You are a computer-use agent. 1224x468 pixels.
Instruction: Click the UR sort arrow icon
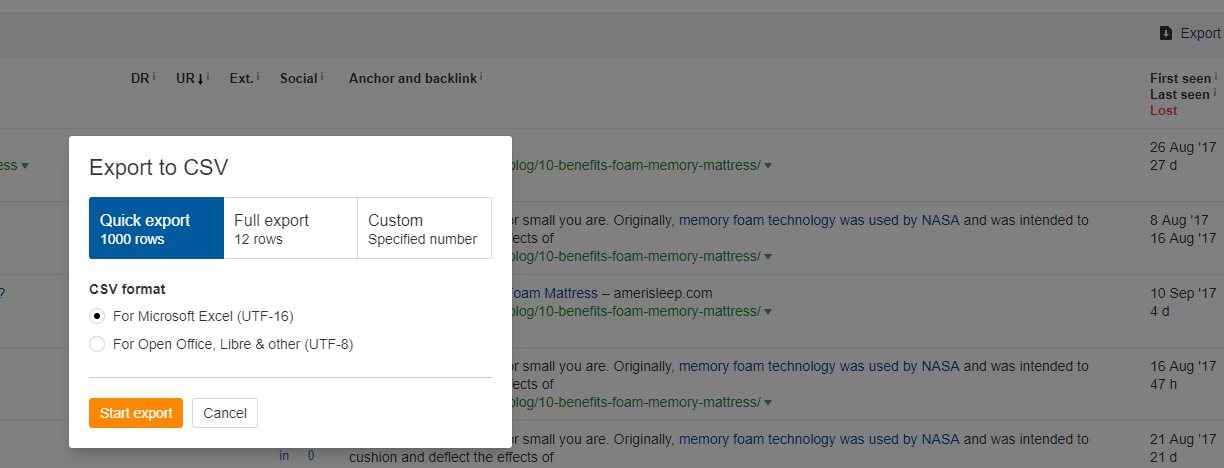point(201,78)
